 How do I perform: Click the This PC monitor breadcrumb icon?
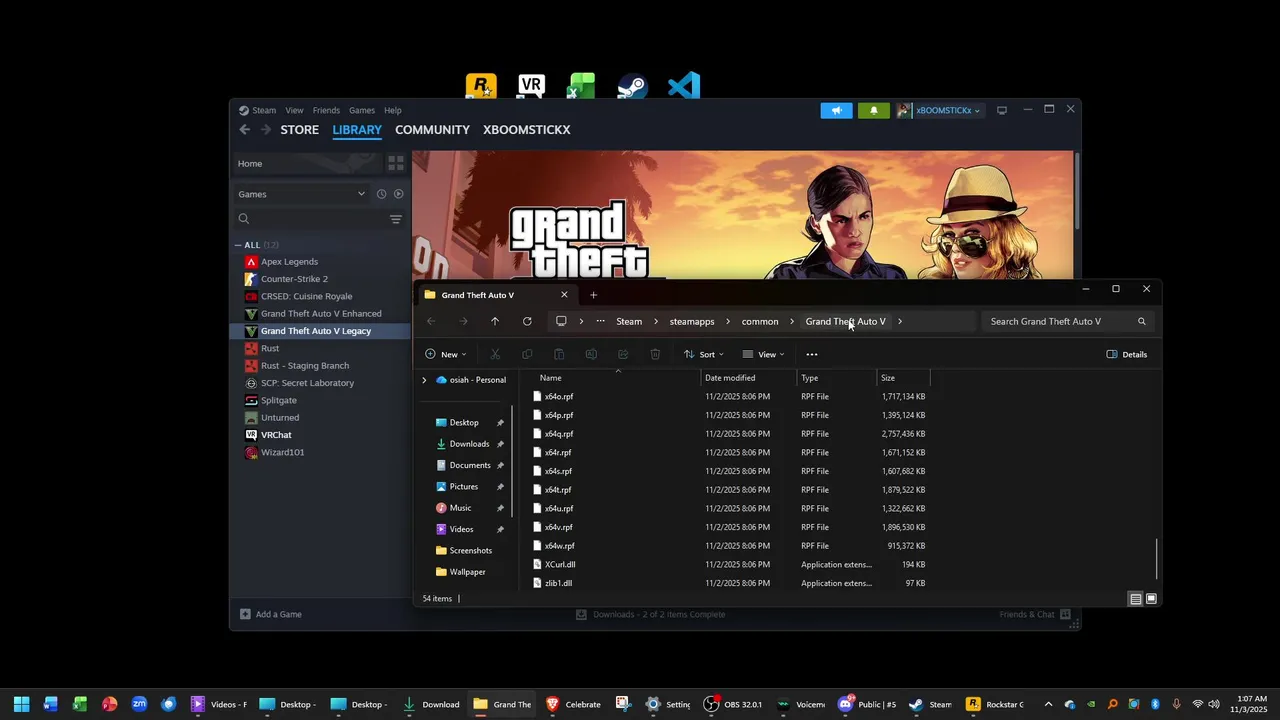click(561, 321)
